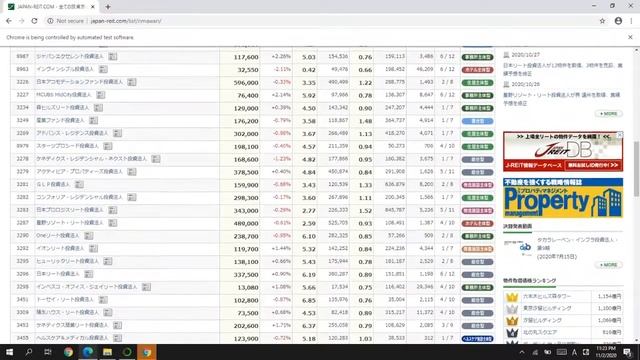Open Task View on the taskbar
640x360 pixels.
click(48, 352)
